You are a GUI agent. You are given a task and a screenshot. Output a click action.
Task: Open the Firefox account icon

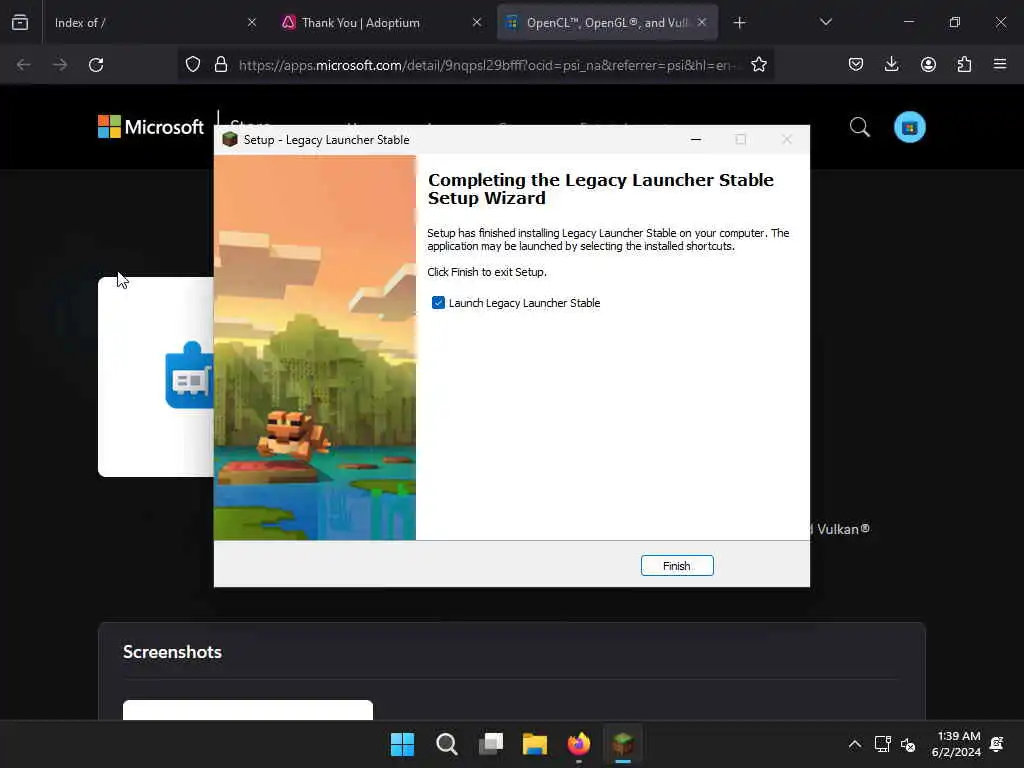(928, 65)
